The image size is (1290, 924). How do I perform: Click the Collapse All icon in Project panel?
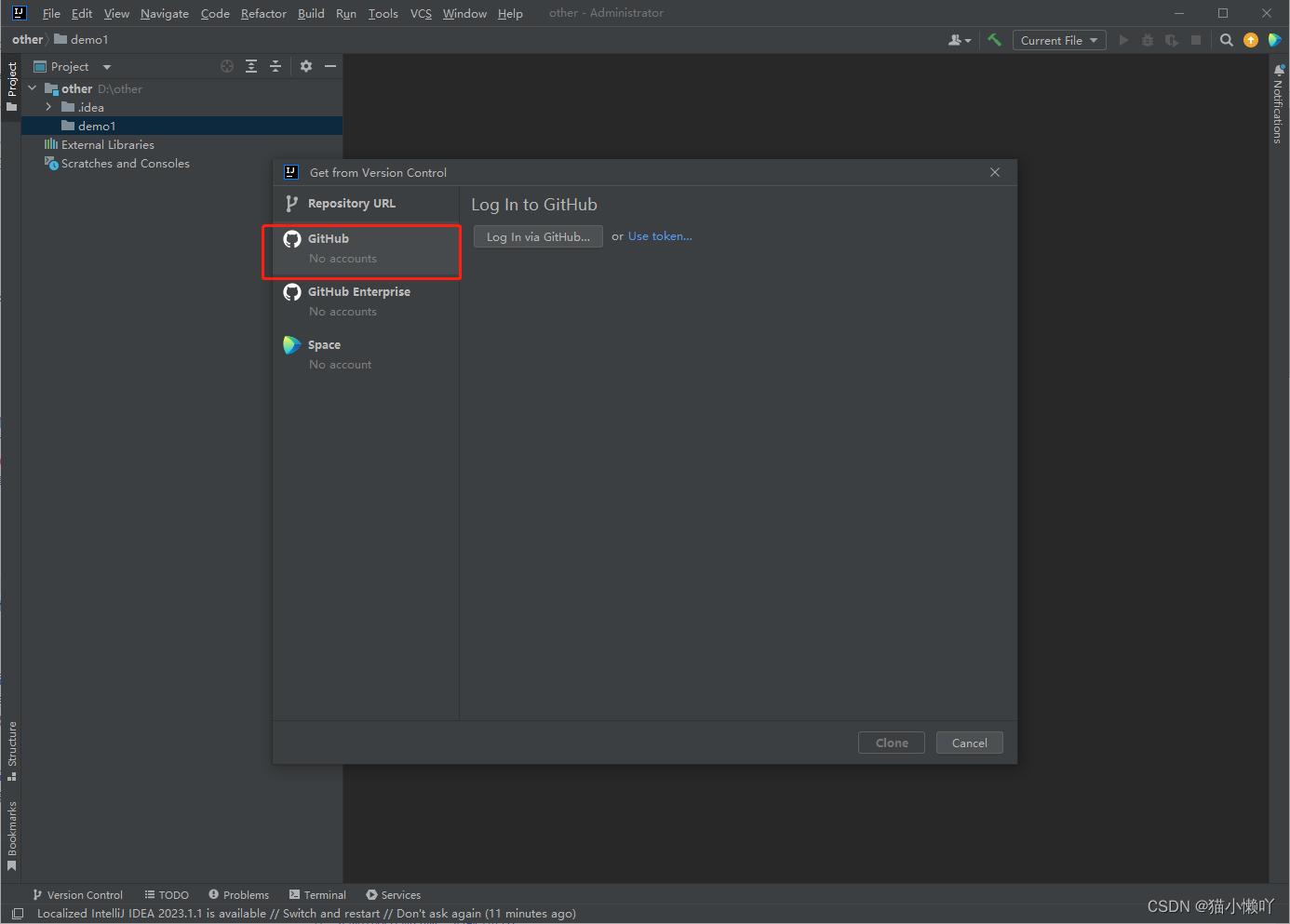275,66
